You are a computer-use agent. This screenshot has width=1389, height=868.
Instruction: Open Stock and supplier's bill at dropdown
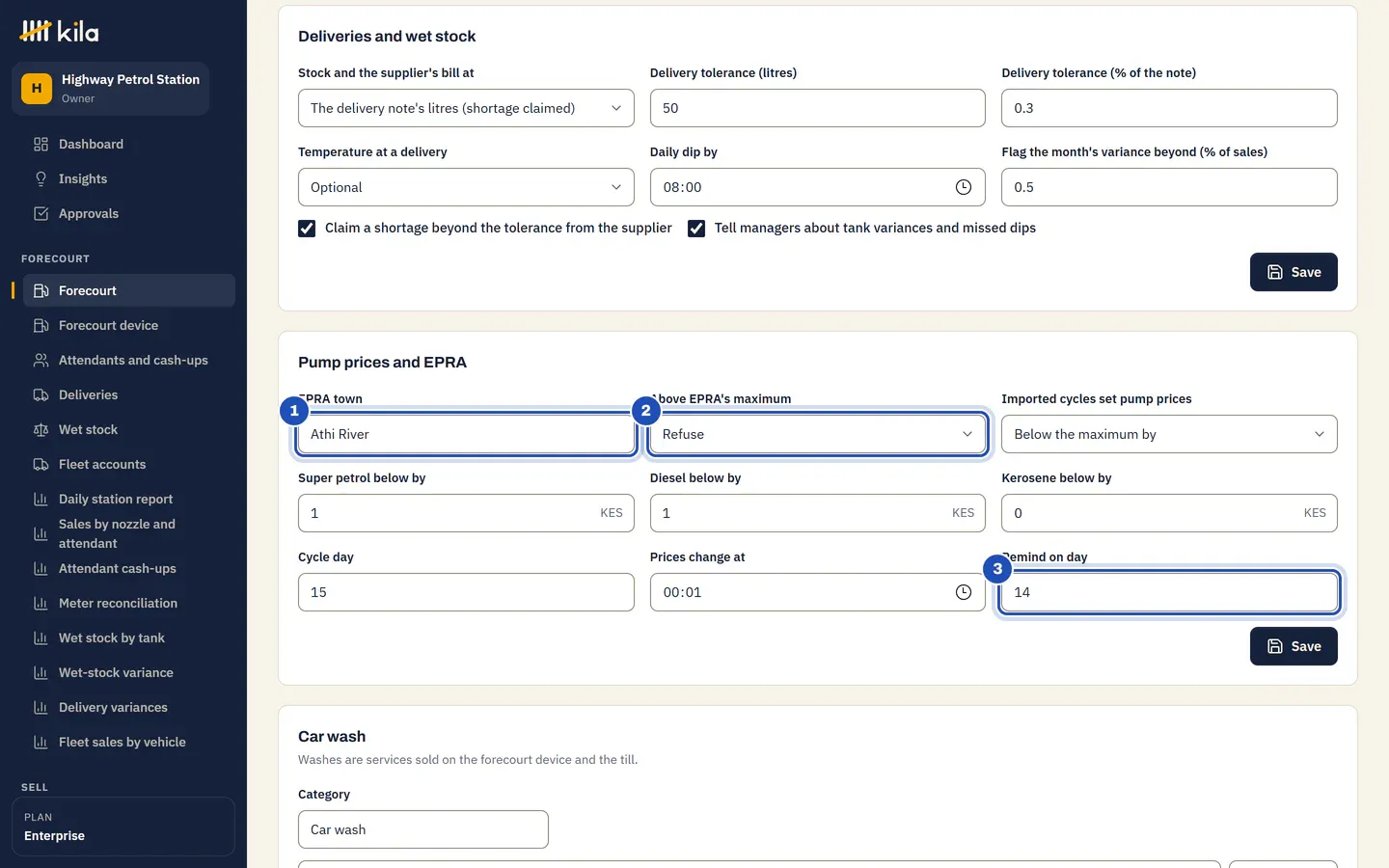click(x=466, y=108)
